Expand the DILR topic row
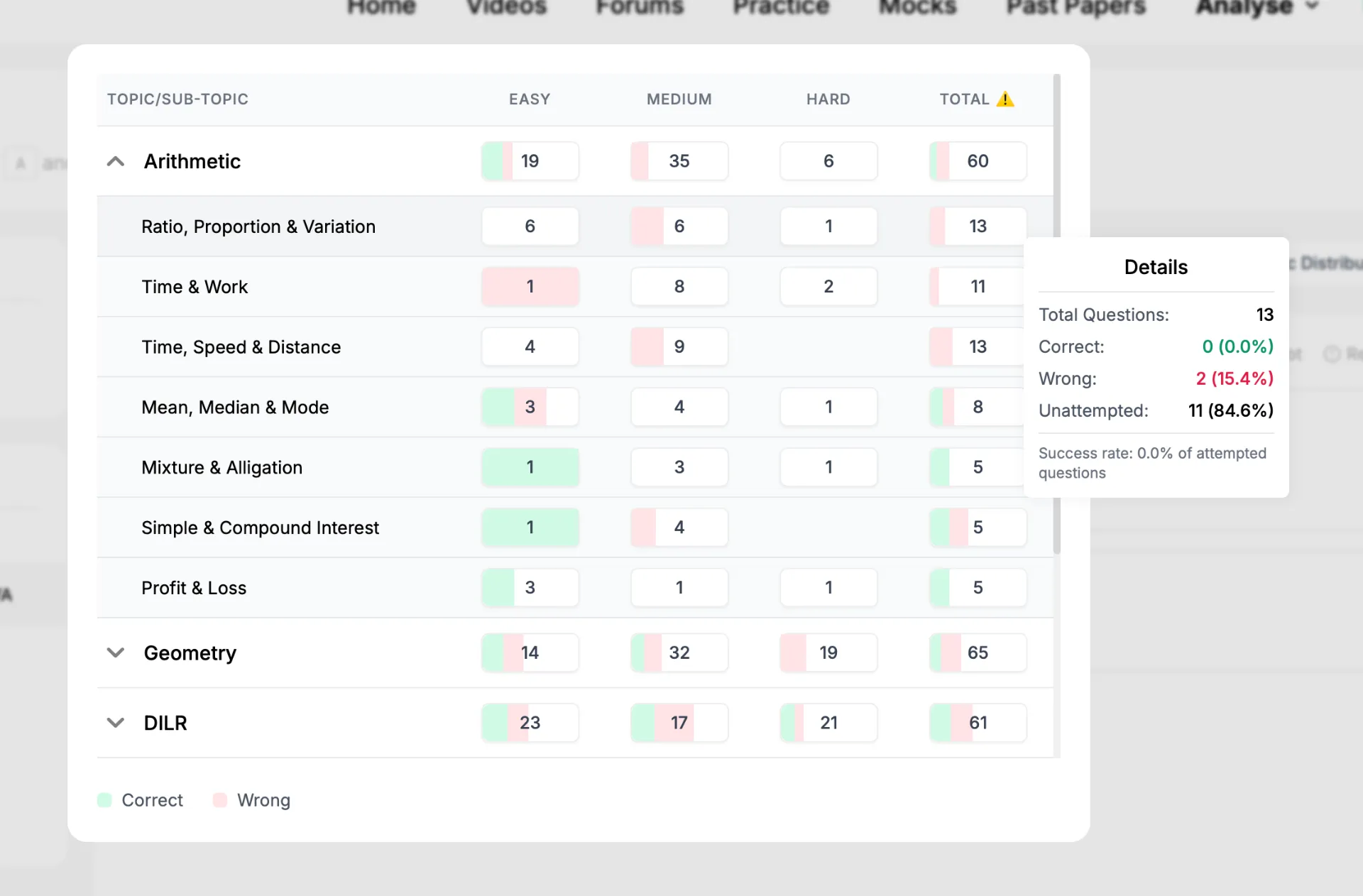The image size is (1363, 896). (x=116, y=723)
